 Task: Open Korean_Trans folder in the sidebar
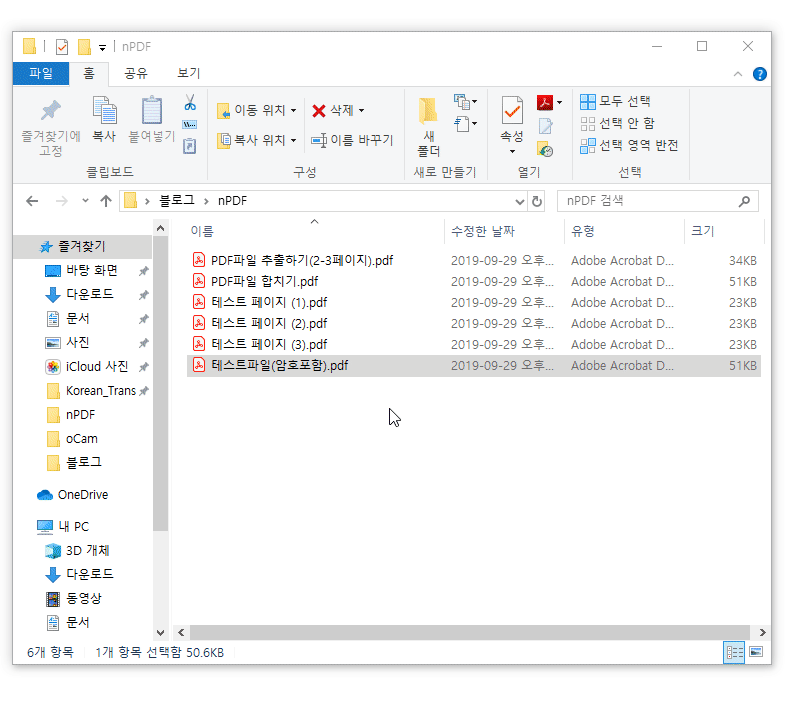tap(91, 391)
